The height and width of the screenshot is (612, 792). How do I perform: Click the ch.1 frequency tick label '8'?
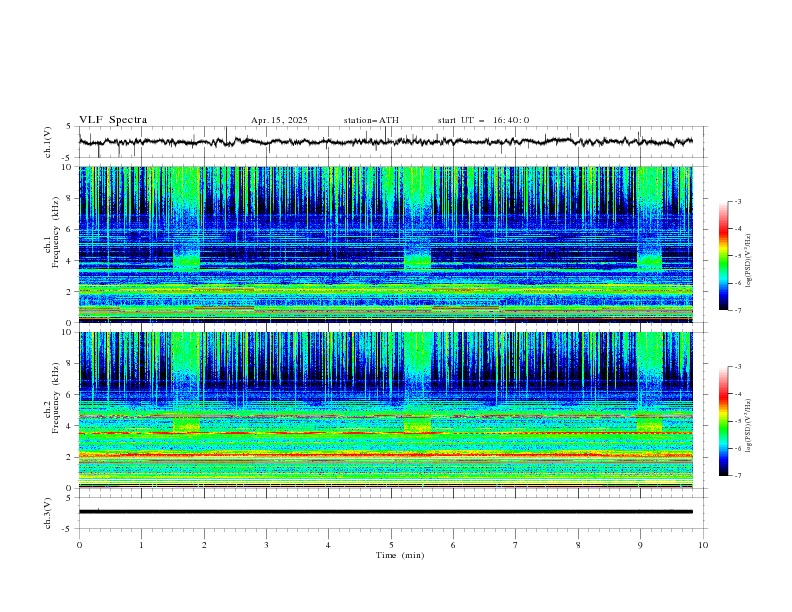coord(71,198)
